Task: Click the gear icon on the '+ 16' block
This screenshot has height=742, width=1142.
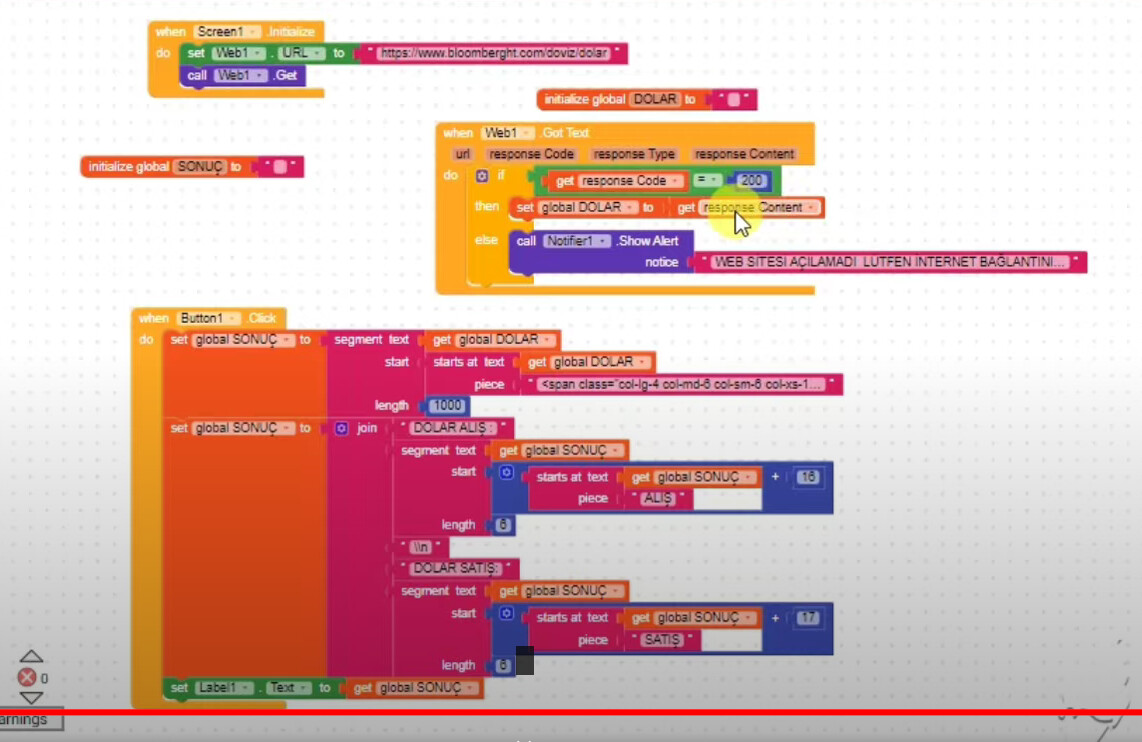Action: [x=506, y=472]
